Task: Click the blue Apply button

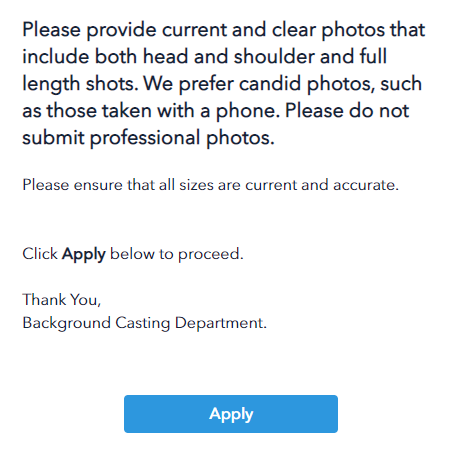Action: coord(231,414)
